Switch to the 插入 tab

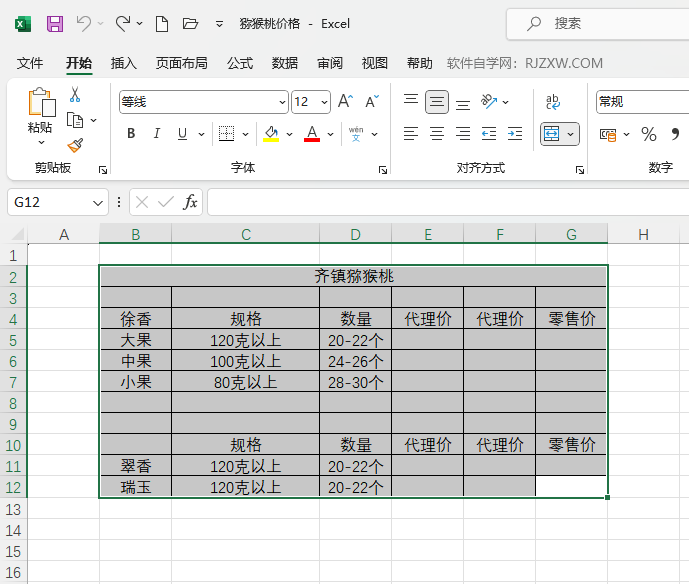(123, 63)
